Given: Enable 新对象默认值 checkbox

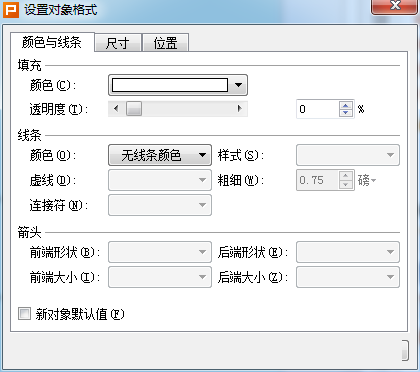Looking at the screenshot, I should tap(24, 314).
